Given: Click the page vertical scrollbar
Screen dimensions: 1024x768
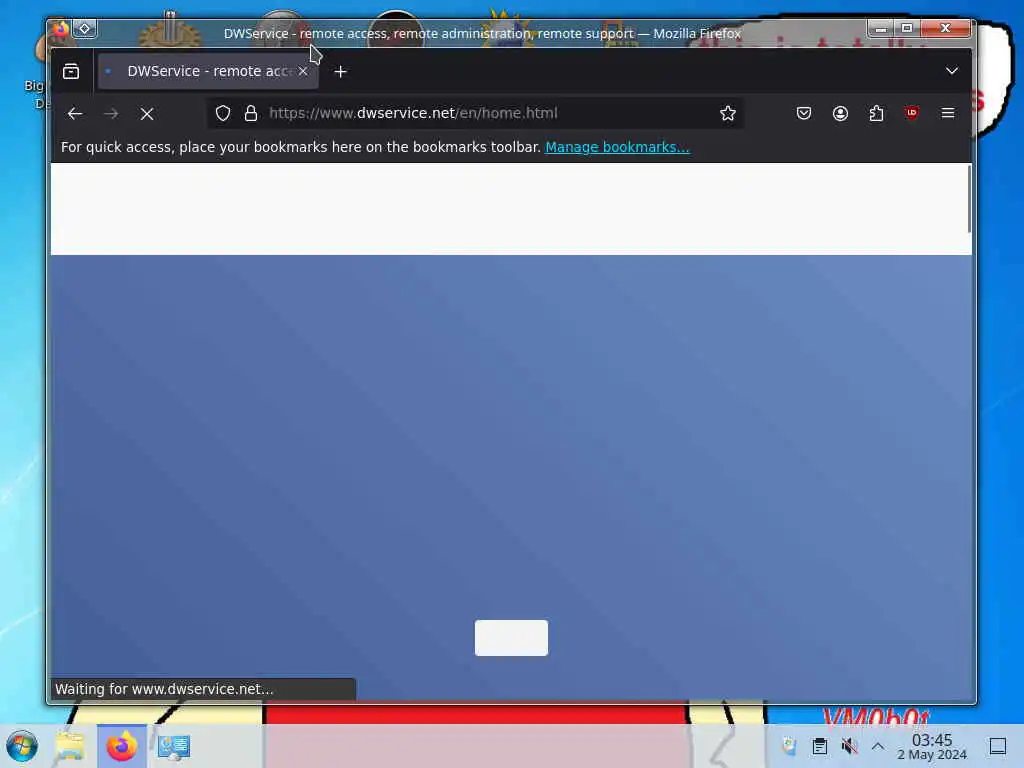Looking at the screenshot, I should point(969,199).
